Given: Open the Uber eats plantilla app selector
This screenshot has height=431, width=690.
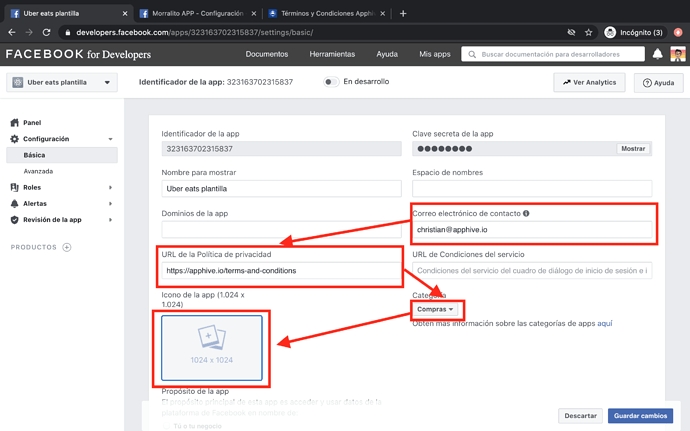Looking at the screenshot, I should tap(62, 83).
